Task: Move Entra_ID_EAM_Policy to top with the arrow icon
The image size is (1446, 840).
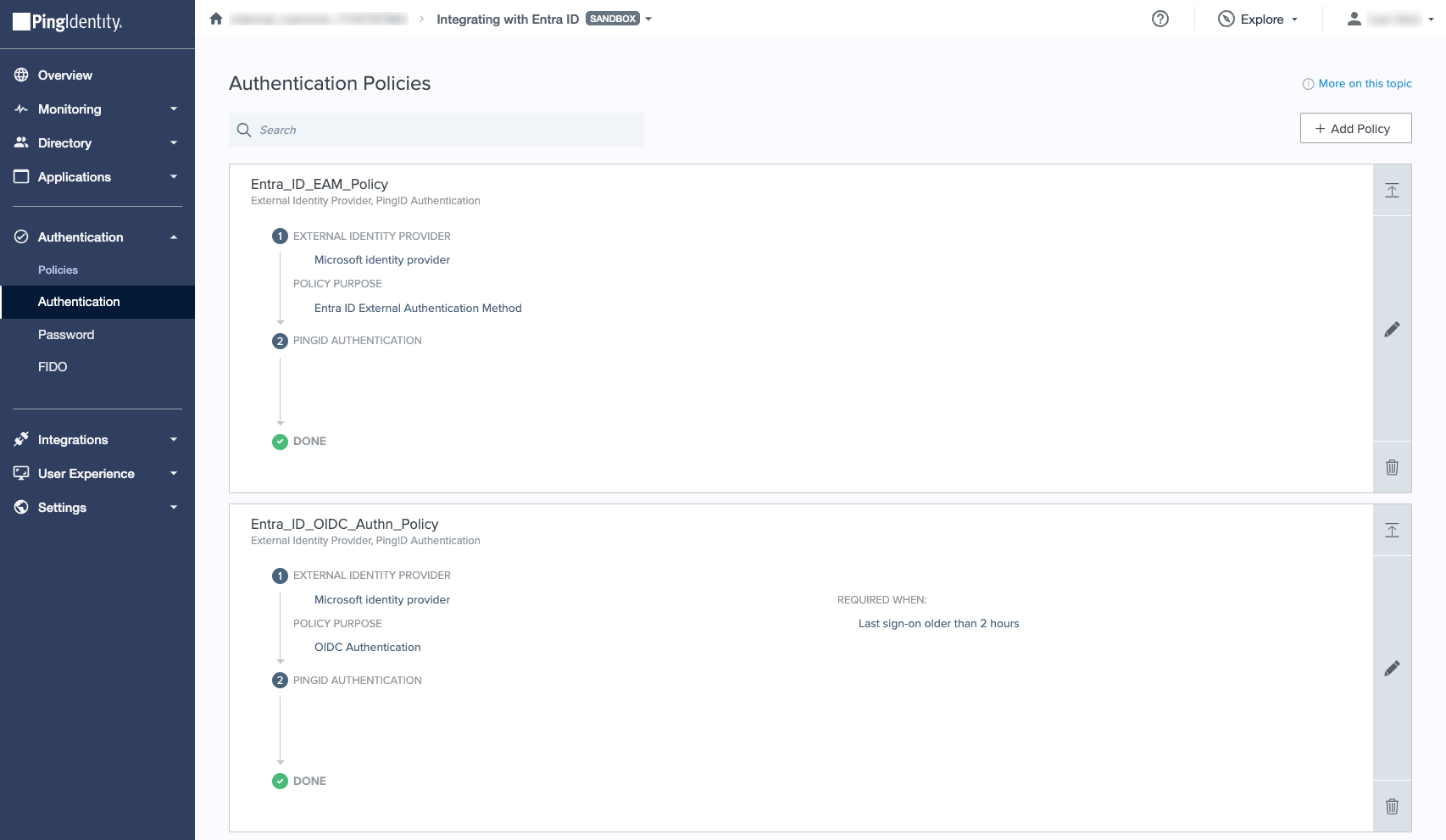Action: 1392,190
